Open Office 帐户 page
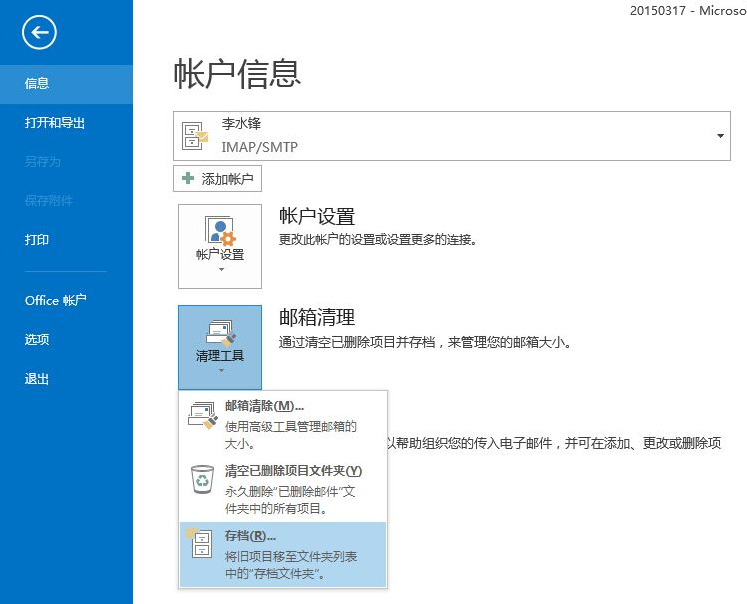This screenshot has height=604, width=747. click(56, 300)
